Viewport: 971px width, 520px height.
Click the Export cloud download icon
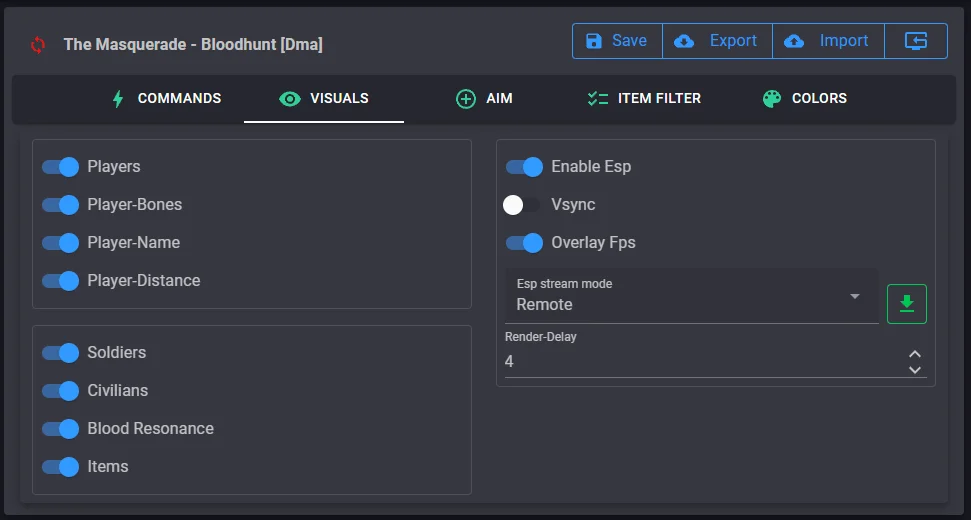[x=684, y=41]
